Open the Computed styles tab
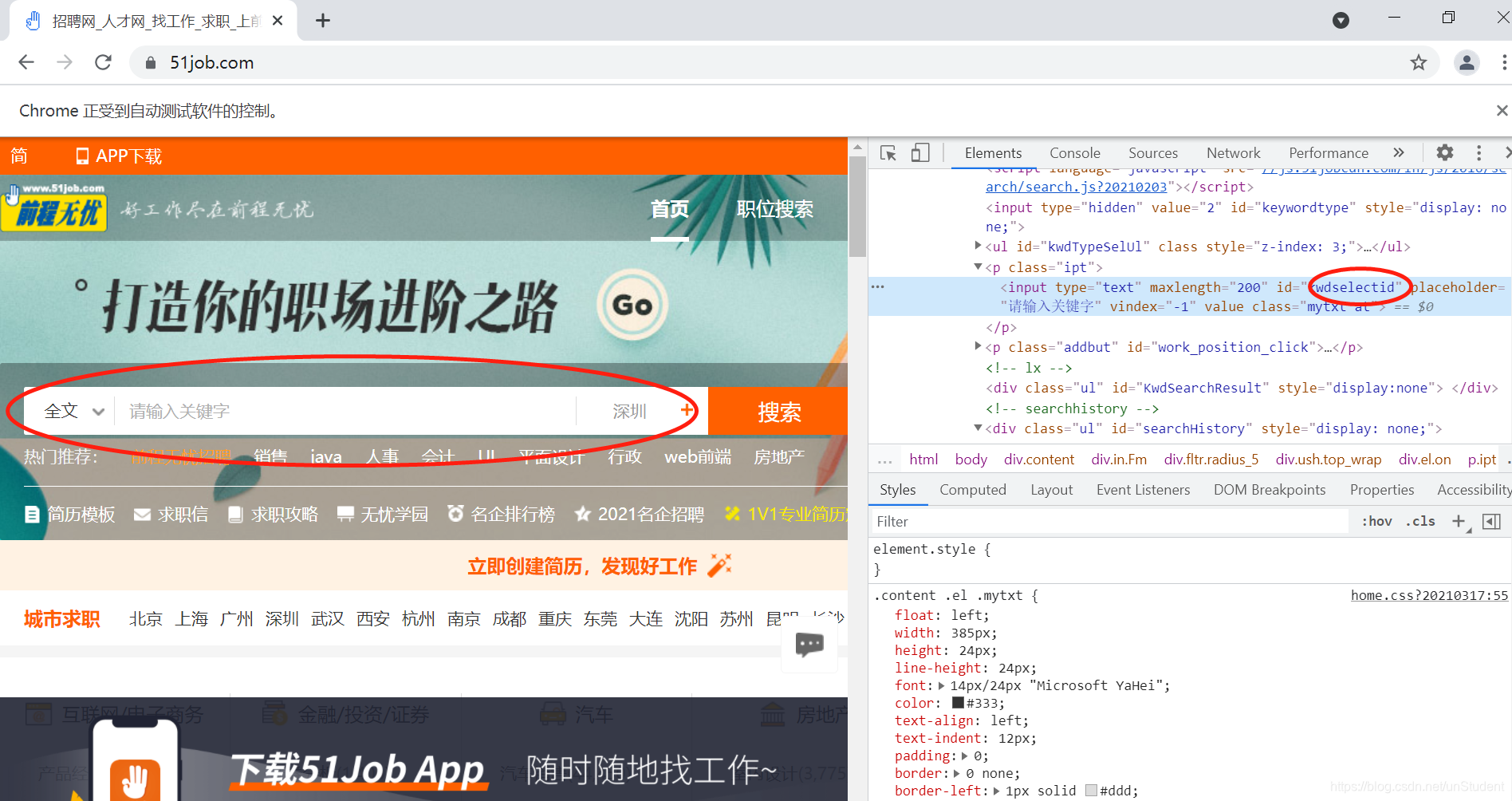Screen dimensions: 1512x801 [972, 490]
